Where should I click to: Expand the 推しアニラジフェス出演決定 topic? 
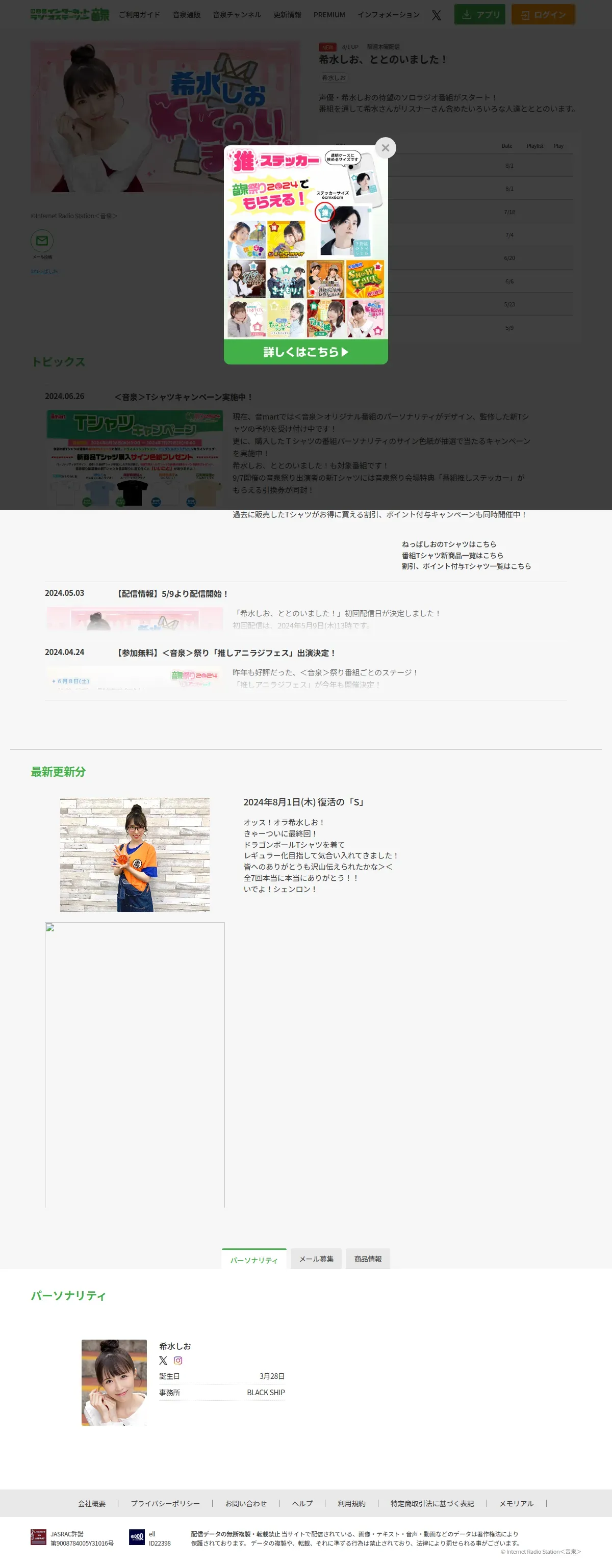[225, 652]
